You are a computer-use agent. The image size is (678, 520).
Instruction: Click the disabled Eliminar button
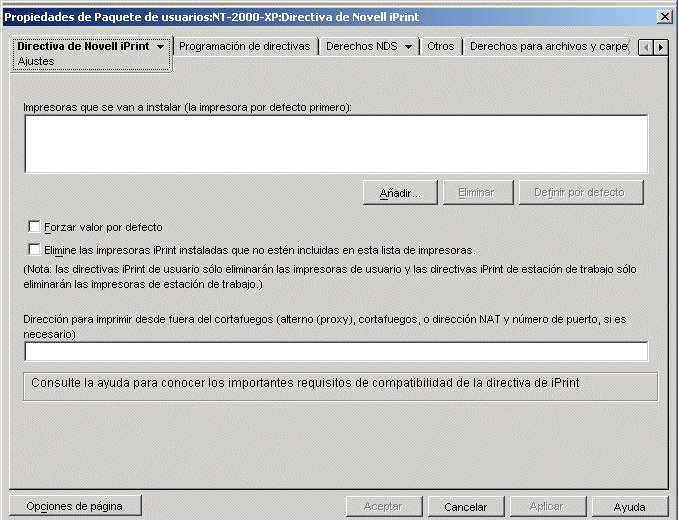[x=478, y=193]
